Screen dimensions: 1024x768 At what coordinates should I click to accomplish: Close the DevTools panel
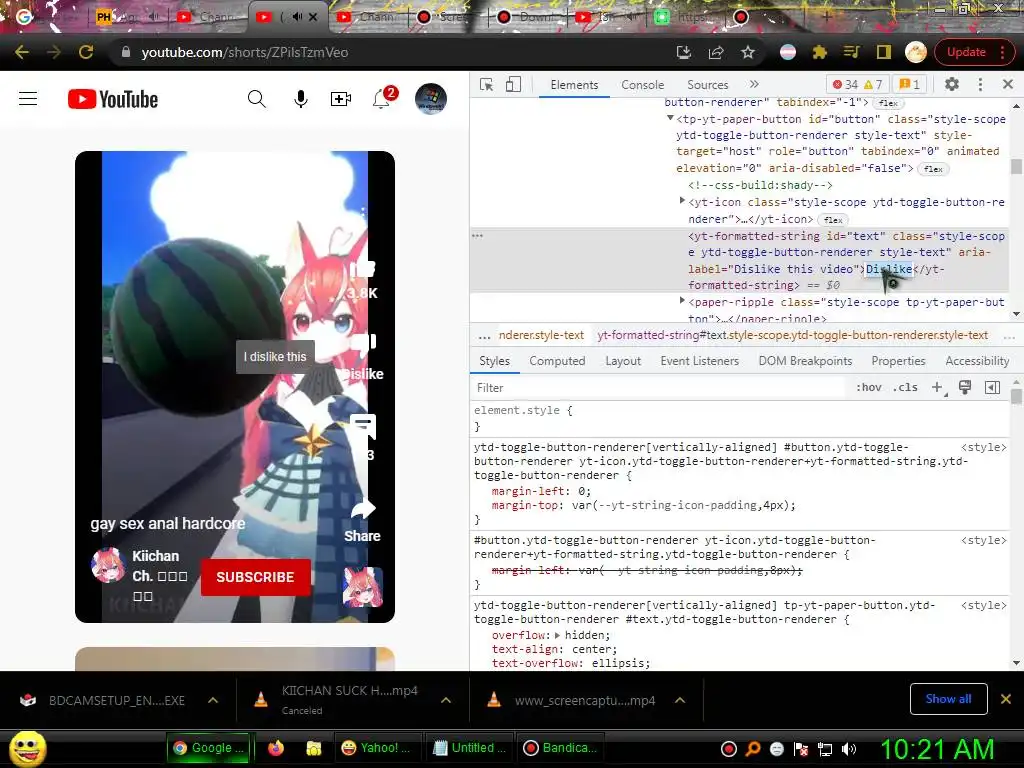[x=1008, y=84]
